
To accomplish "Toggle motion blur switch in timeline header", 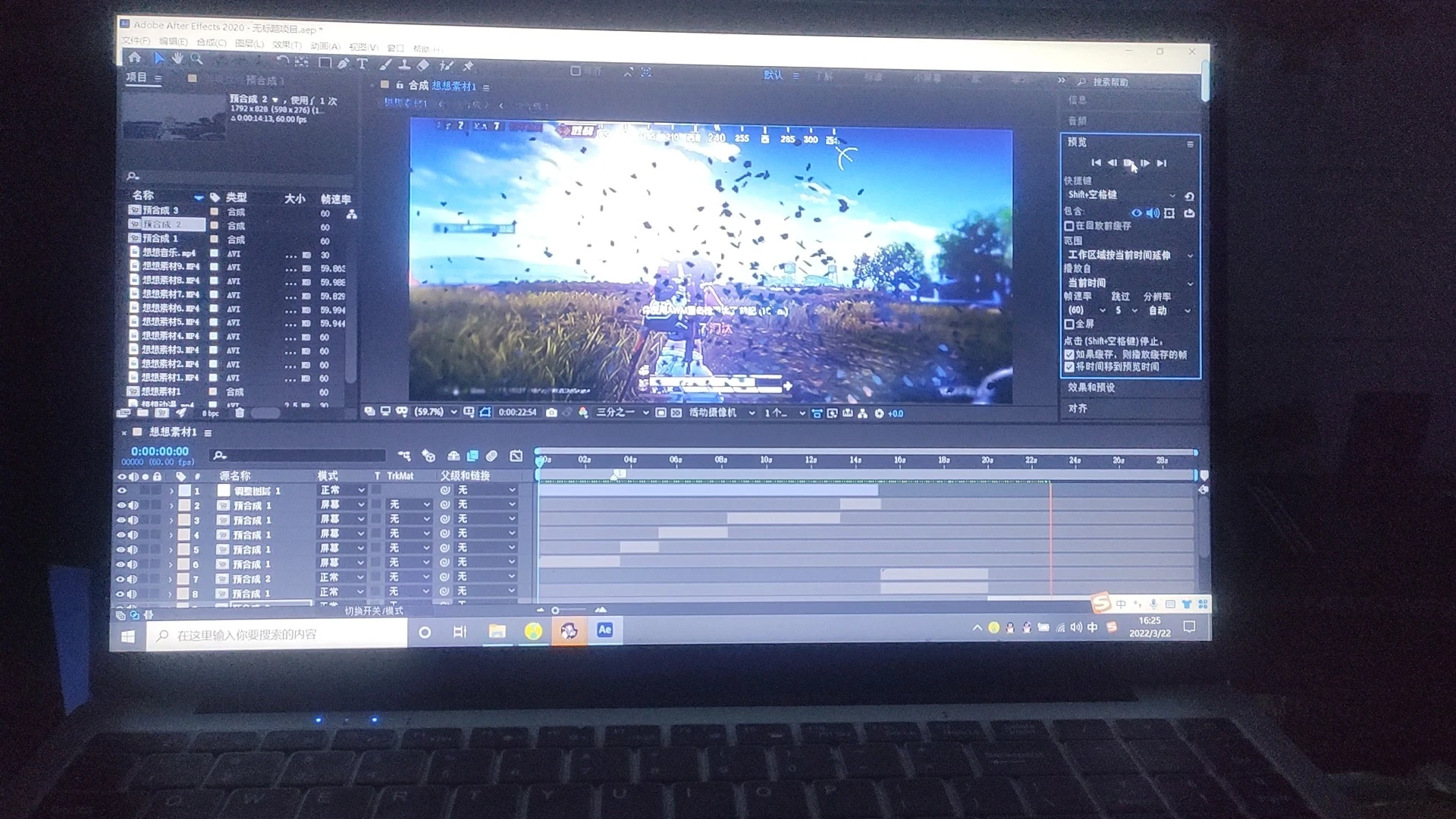I will 491,456.
